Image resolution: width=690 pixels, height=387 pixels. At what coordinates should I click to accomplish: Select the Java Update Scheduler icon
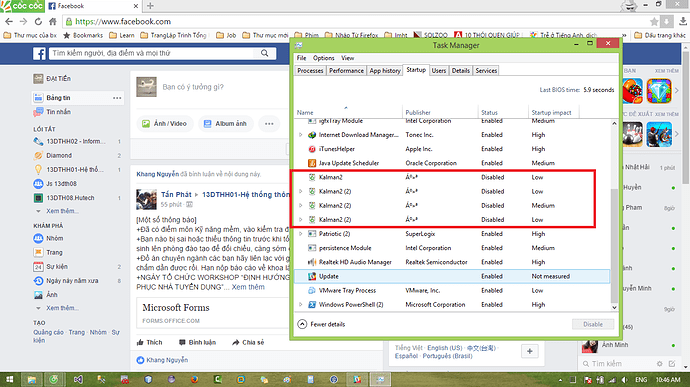coord(312,163)
